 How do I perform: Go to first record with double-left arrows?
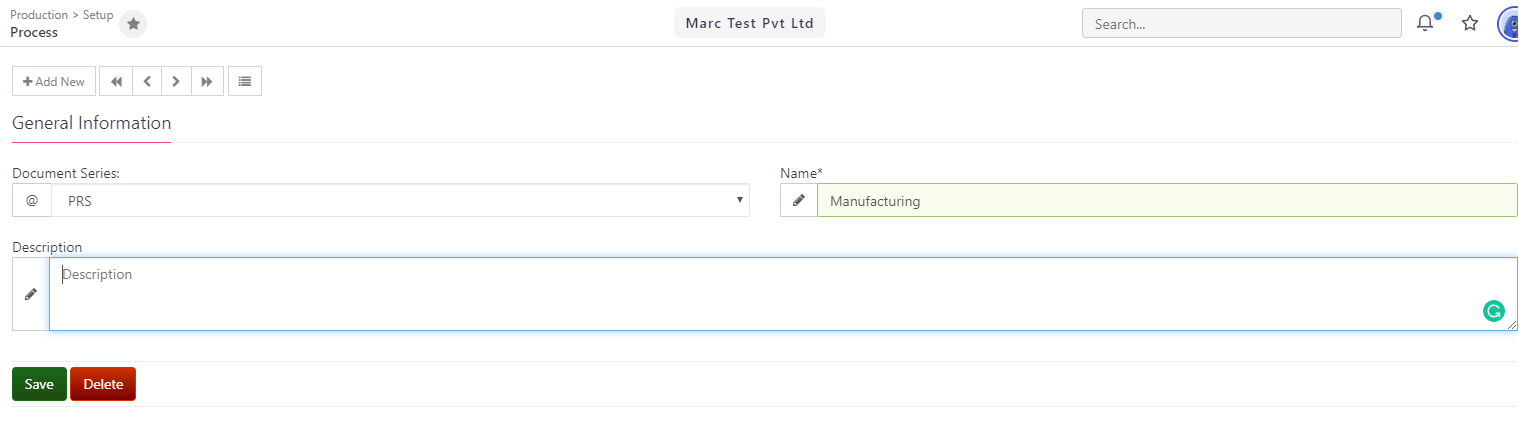pos(116,81)
